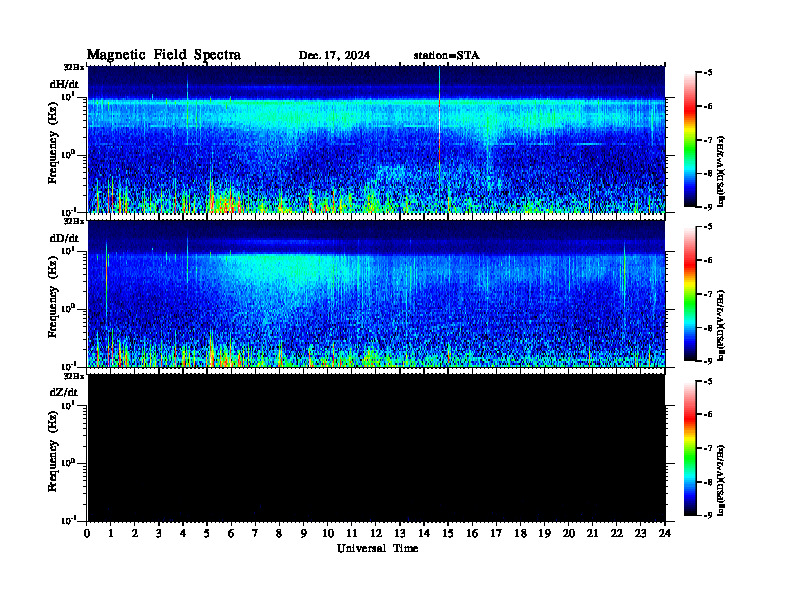Click hour tick label 5 on the time axis
This screenshot has height=612, width=792.
click(x=207, y=534)
